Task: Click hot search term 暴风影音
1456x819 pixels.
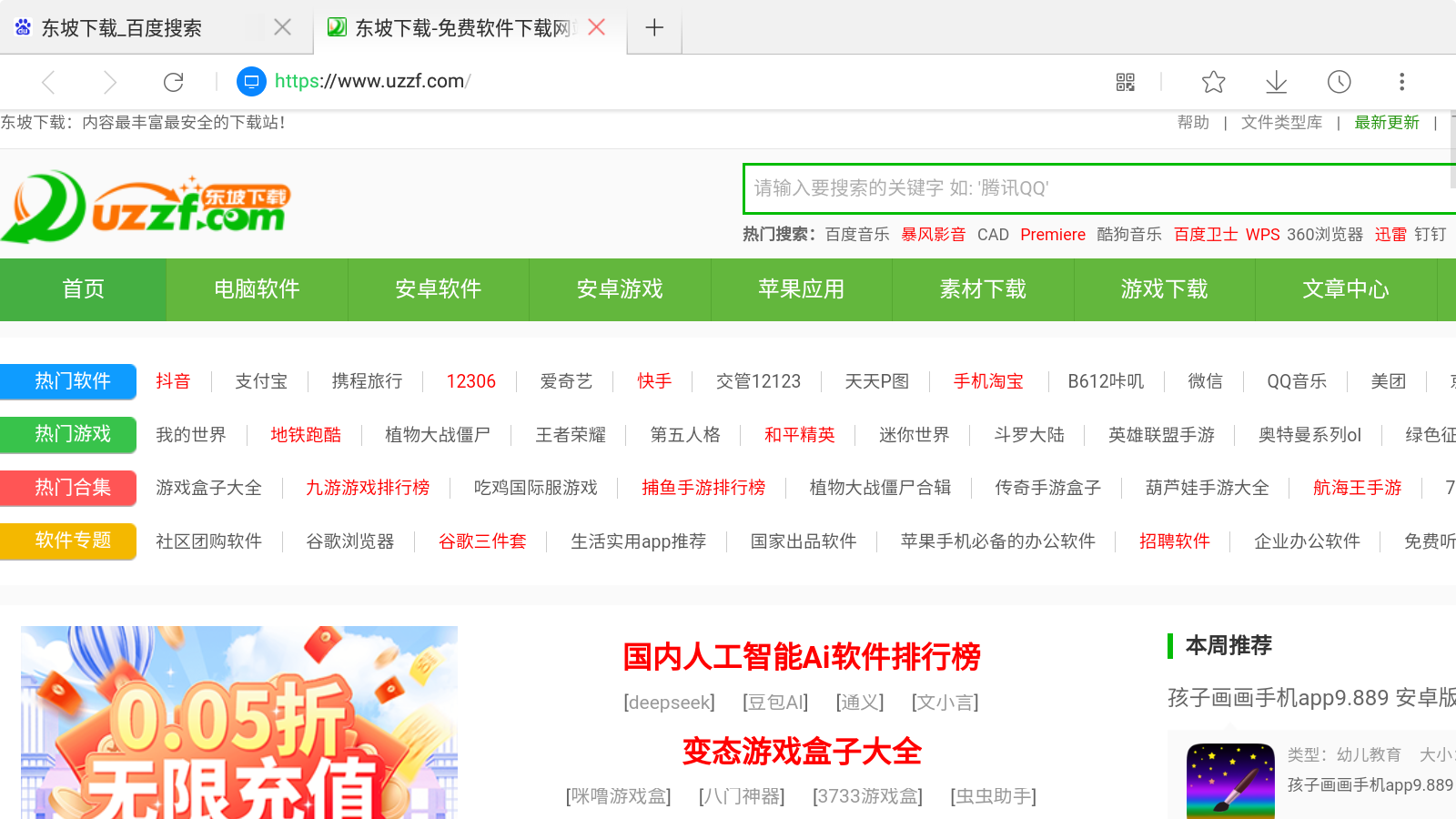Action: 933,235
